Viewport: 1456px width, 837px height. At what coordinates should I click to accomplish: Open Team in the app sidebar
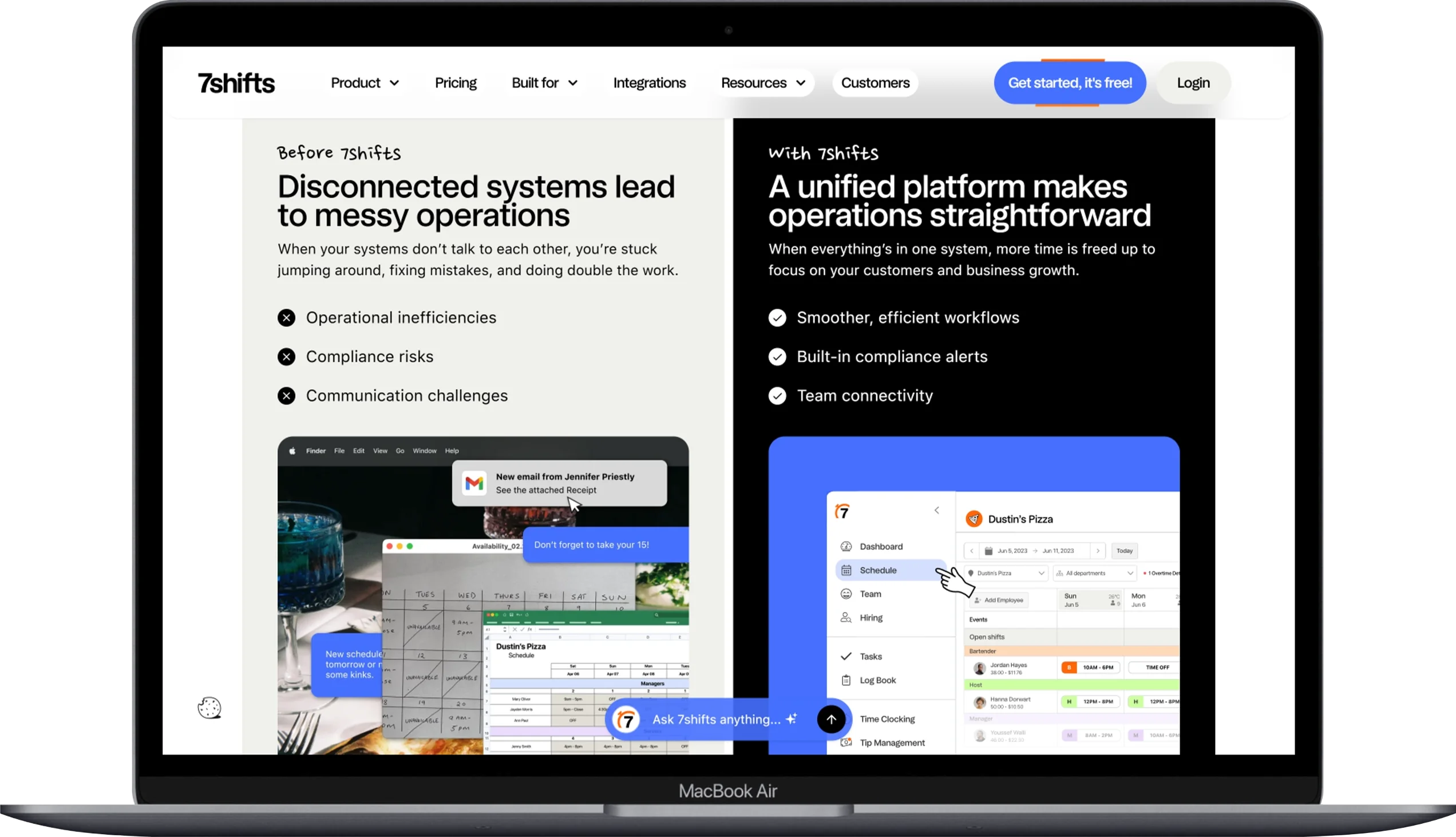[x=870, y=594]
